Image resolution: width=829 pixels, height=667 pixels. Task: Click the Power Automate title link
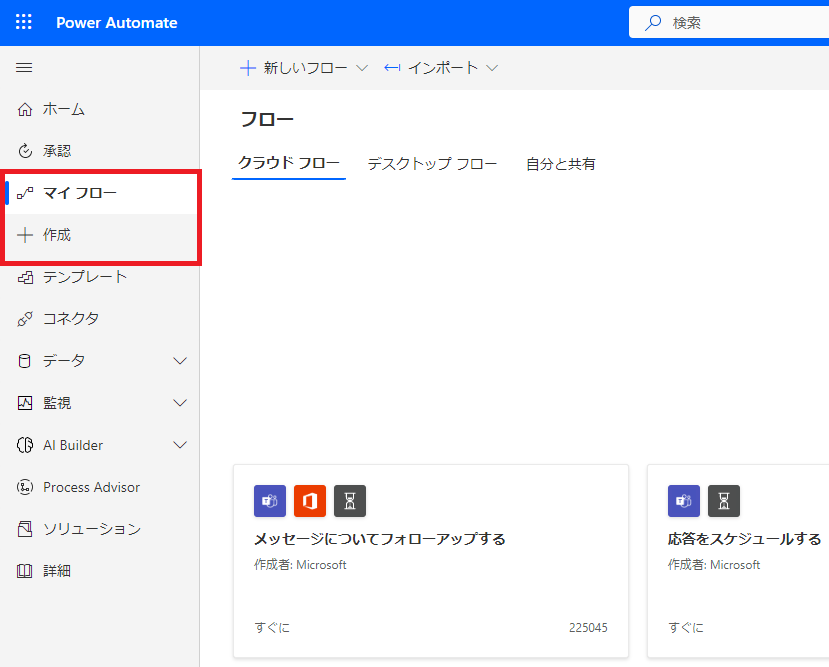[x=117, y=23]
